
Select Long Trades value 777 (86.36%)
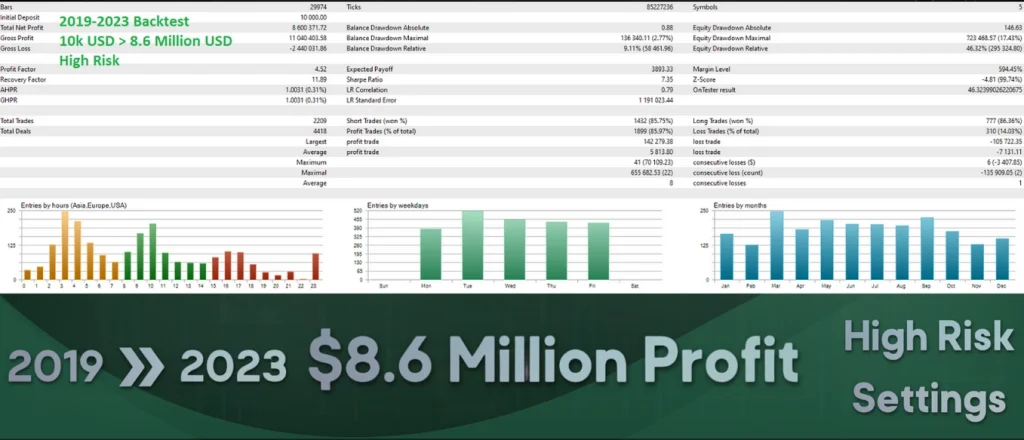coord(1004,121)
